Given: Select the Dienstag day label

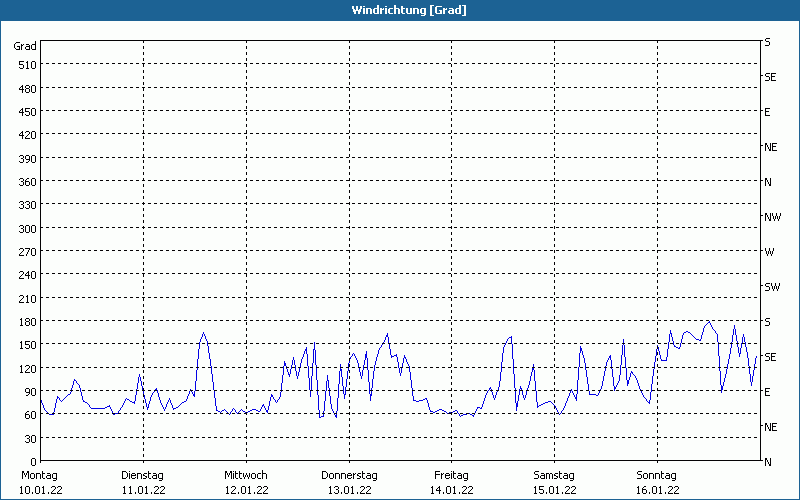Looking at the screenshot, I should pos(142,475).
